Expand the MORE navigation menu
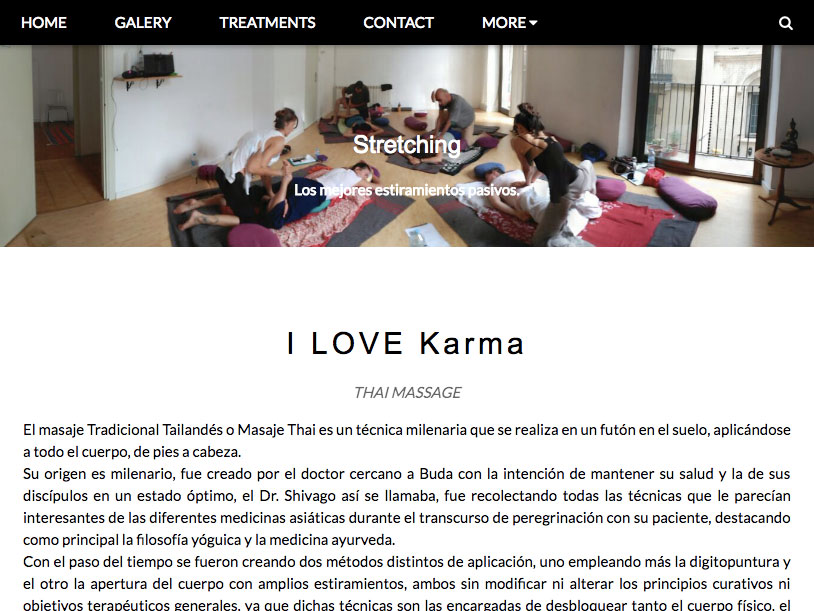 (x=509, y=23)
